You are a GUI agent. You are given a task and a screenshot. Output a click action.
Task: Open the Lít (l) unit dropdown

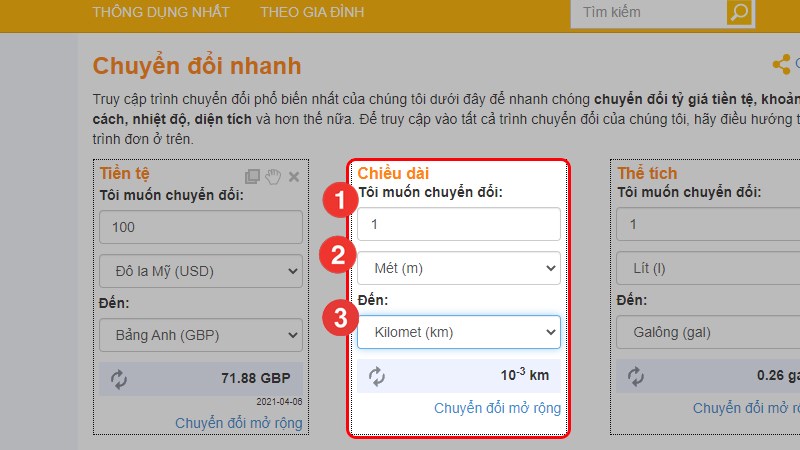tap(708, 268)
